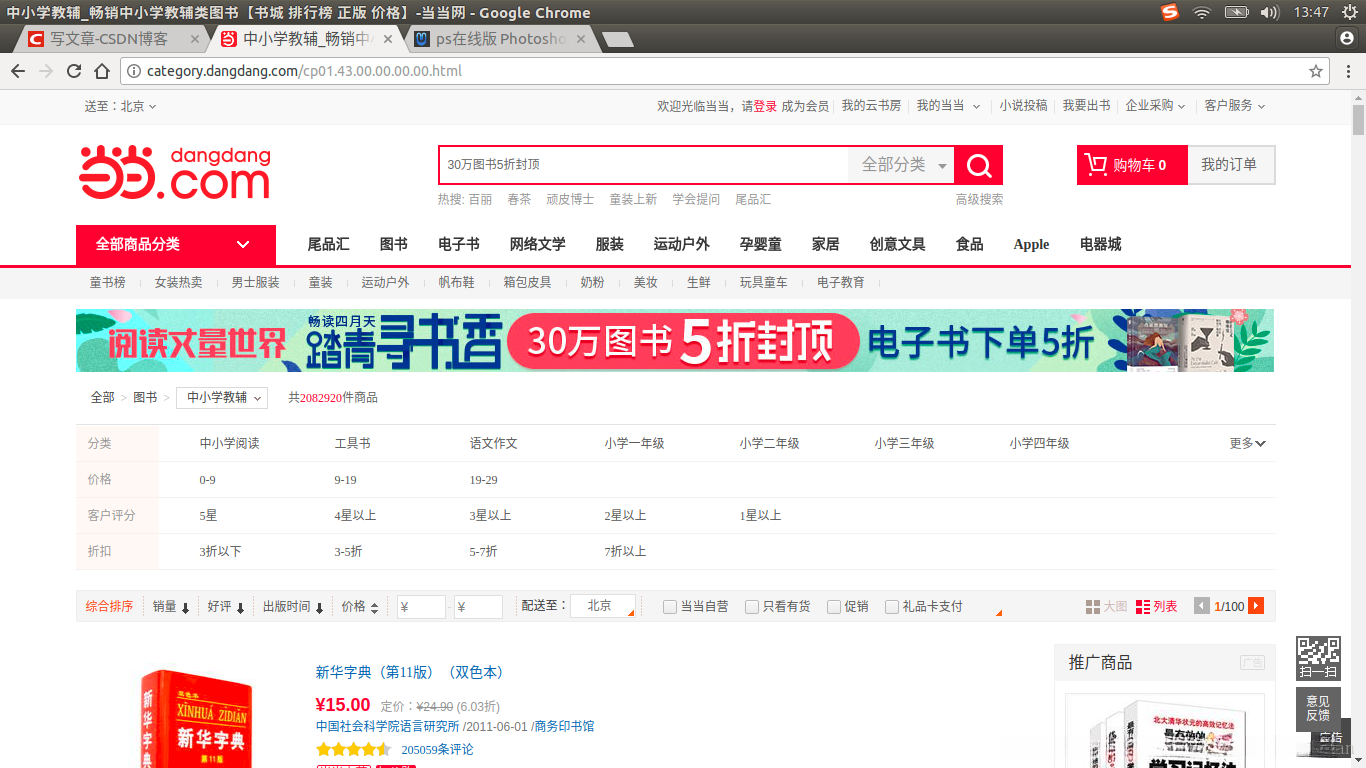1366x768 pixels.
Task: Go to next page with orange arrow
Action: click(x=1256, y=606)
